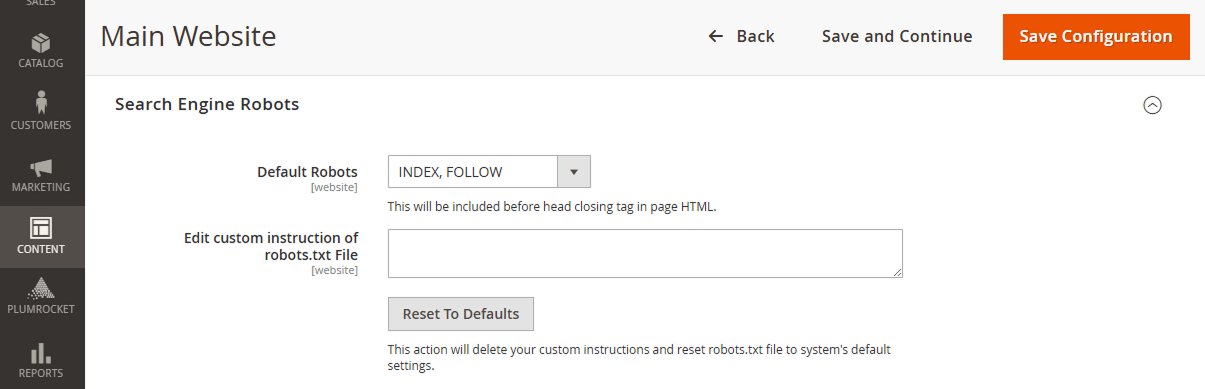Click the left arrow beside Back
Image resolution: width=1205 pixels, height=389 pixels.
pyautogui.click(x=715, y=36)
